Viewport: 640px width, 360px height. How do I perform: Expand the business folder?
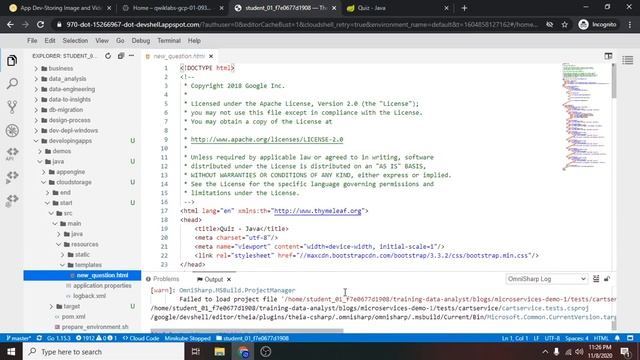tap(61, 69)
